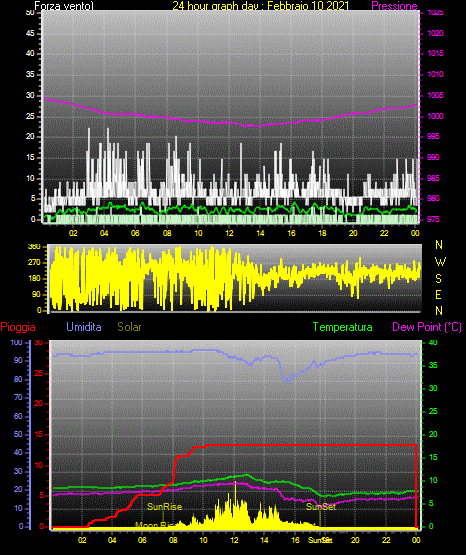Screen dimensions: 466x555
Task: Click the green 'Temperatura' legend label
Action: [x=342, y=327]
